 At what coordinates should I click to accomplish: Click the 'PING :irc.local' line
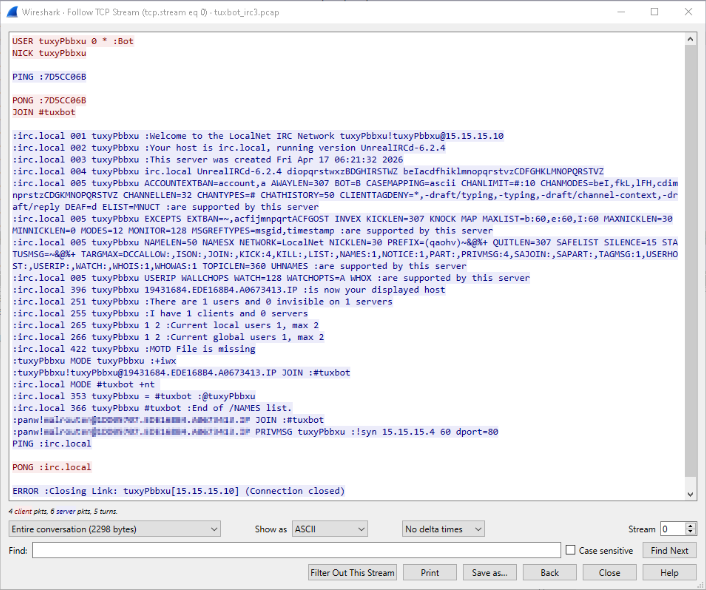click(52, 444)
